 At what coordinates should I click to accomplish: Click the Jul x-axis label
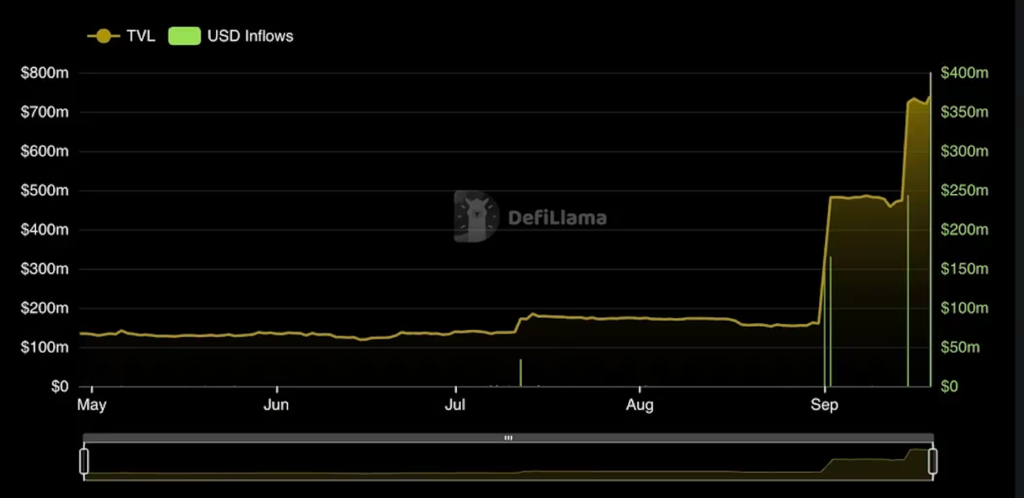455,405
